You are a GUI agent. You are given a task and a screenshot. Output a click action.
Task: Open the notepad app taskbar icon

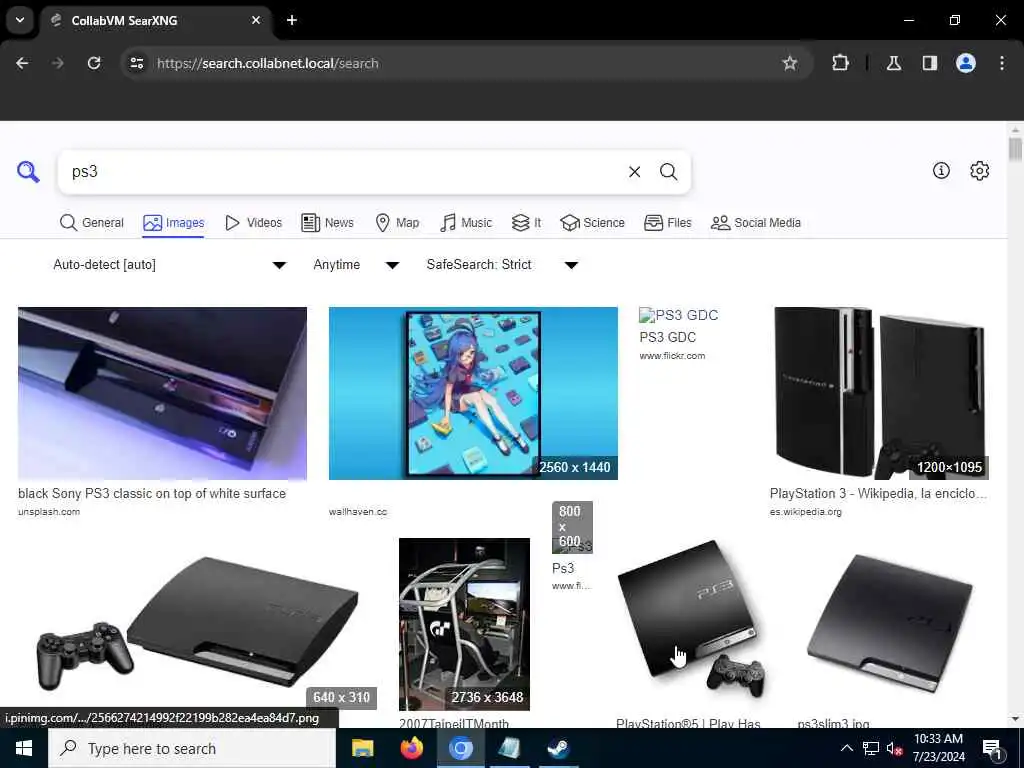pyautogui.click(x=509, y=748)
